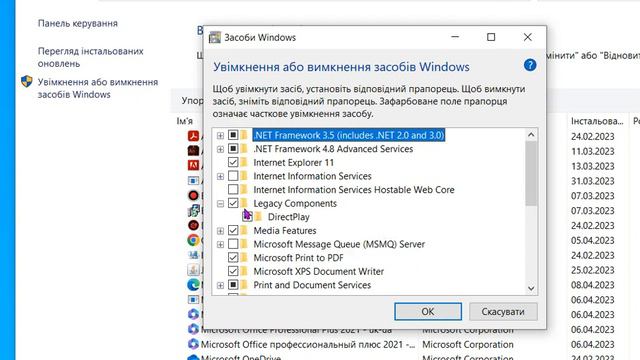Toggle the Print and Document Services checkbox
The width and height of the screenshot is (640, 360).
point(233,285)
